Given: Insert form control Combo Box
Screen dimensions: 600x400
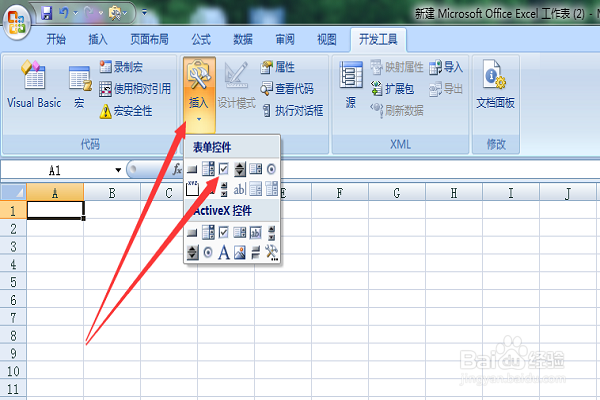Looking at the screenshot, I should point(208,169).
